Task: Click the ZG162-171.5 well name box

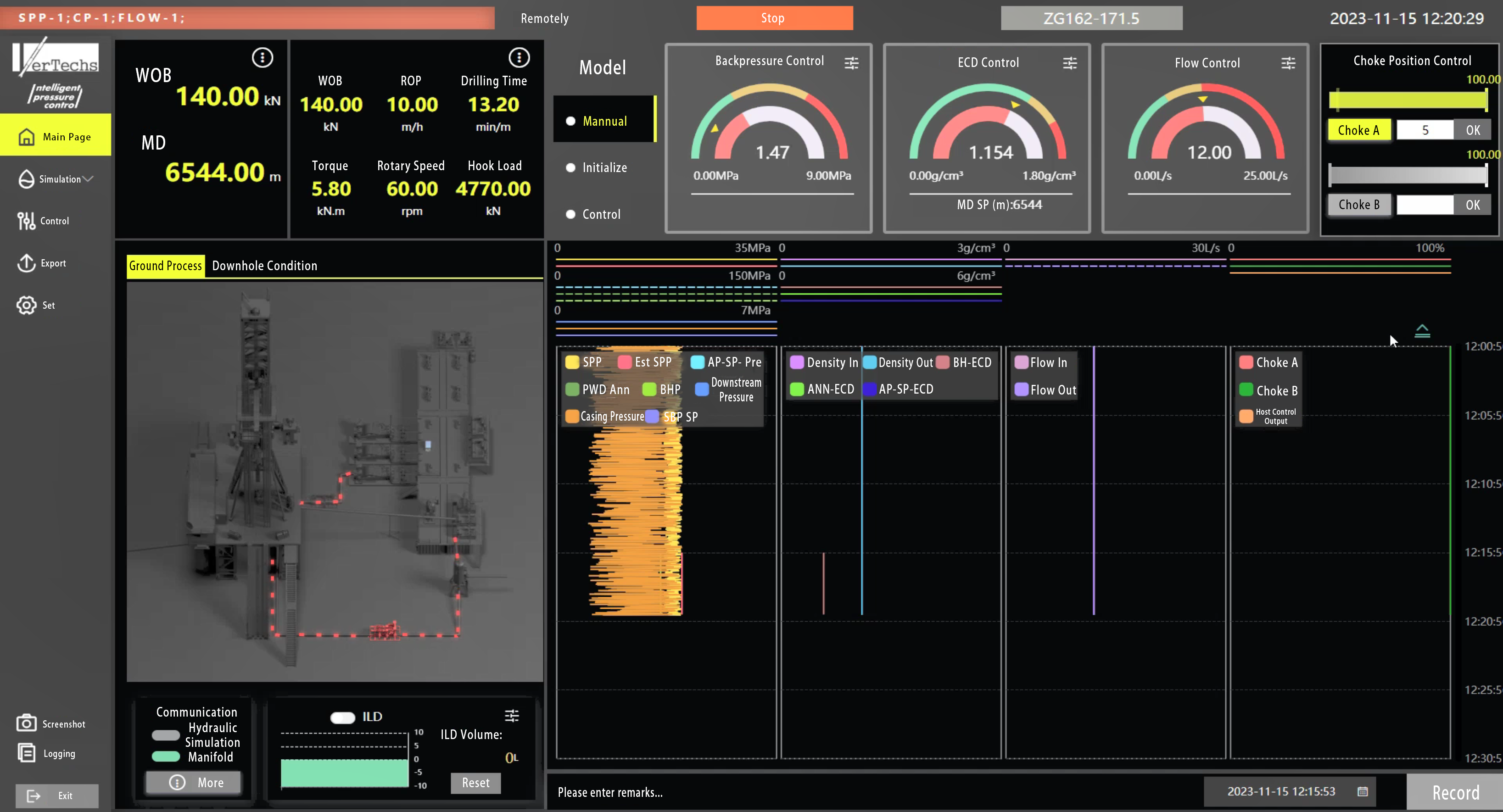Action: point(1091,18)
